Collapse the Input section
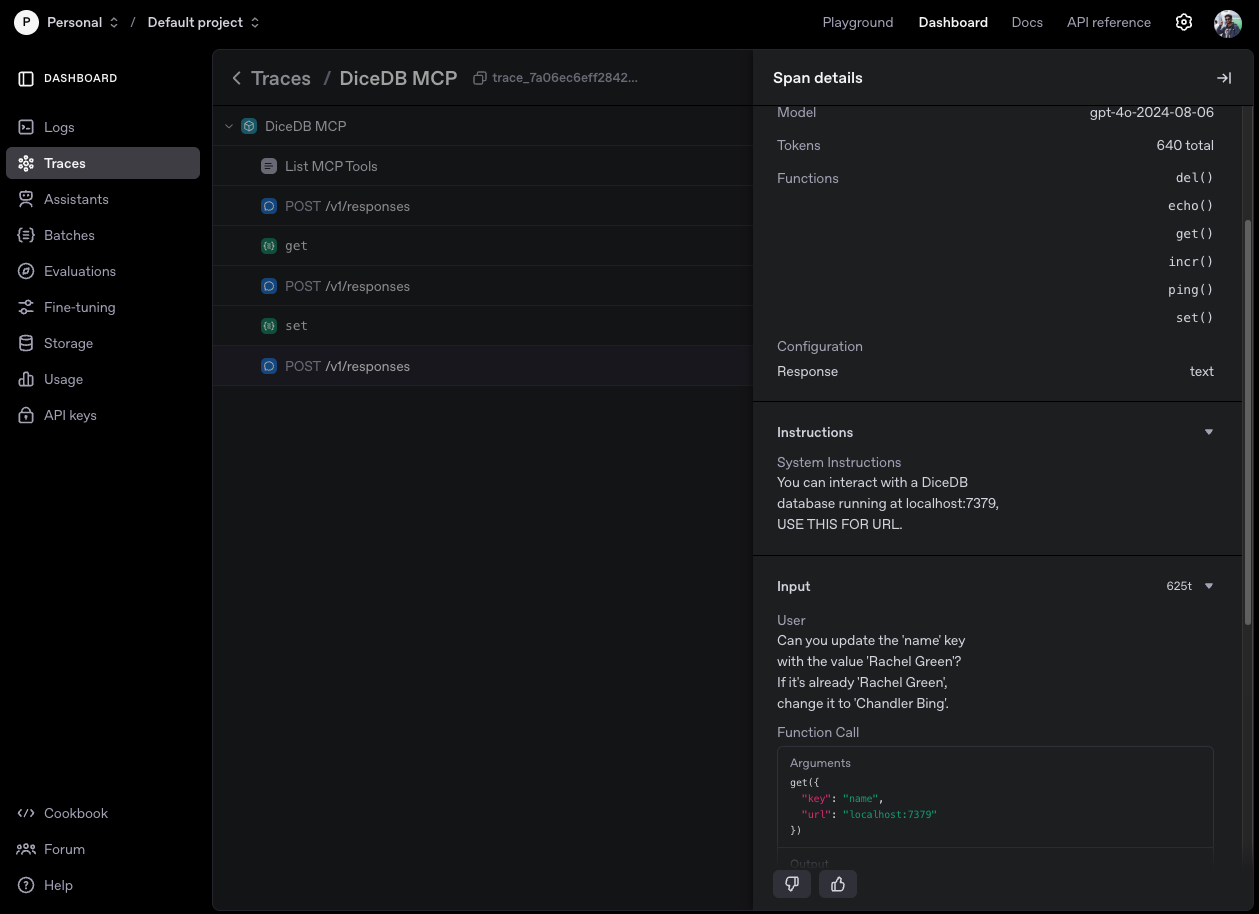Viewport: 1259px width, 914px height. (x=1208, y=586)
